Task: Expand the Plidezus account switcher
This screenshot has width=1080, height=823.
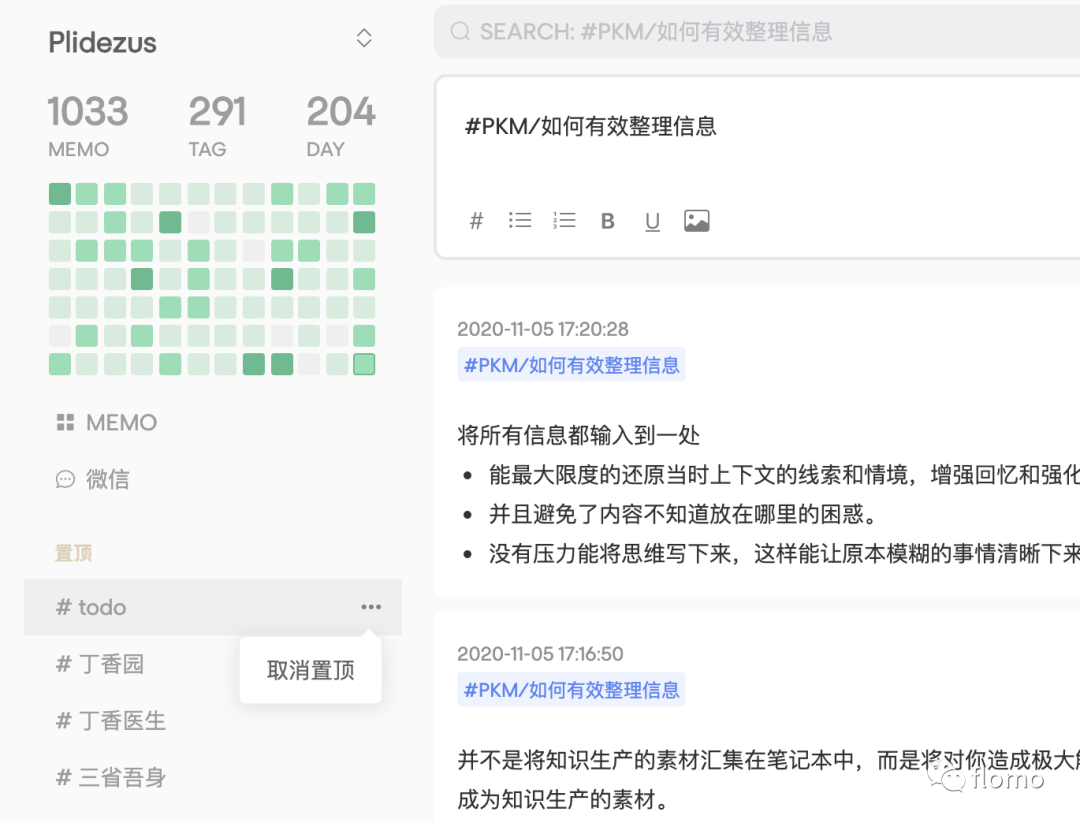Action: [x=364, y=38]
